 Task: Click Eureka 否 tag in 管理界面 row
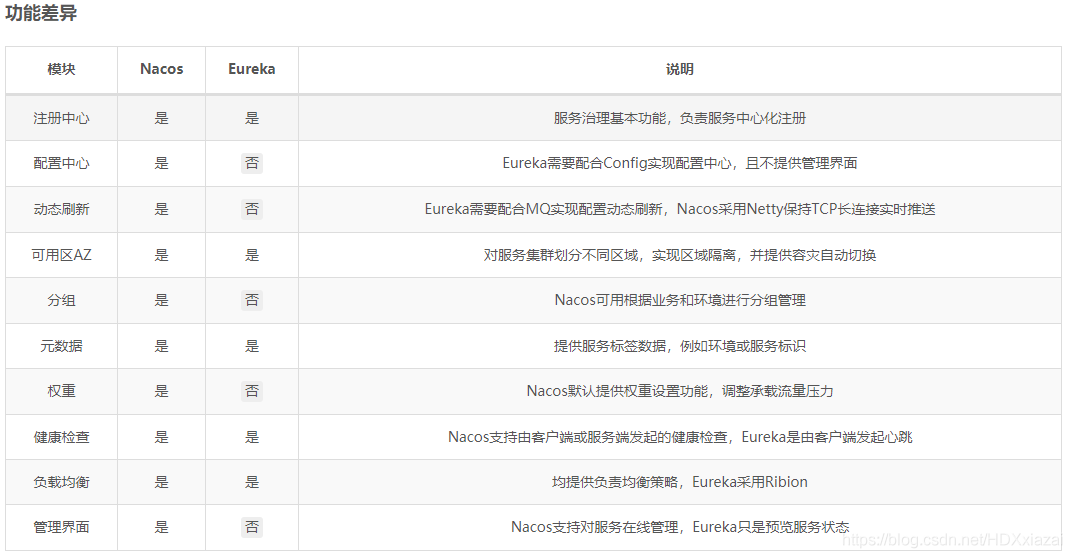coord(252,527)
